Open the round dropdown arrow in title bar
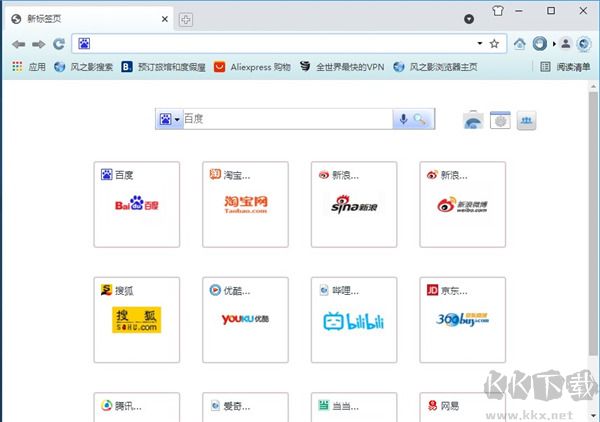The image size is (600, 422). point(469,19)
